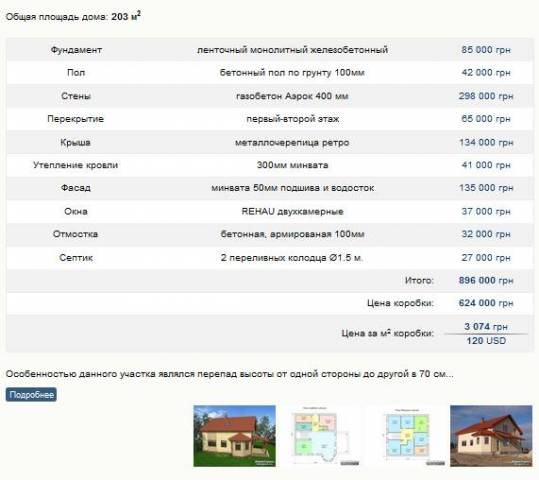This screenshot has height=480, width=539.
Task: Click the Фасад price 135 000 грн
Action: [x=486, y=188]
